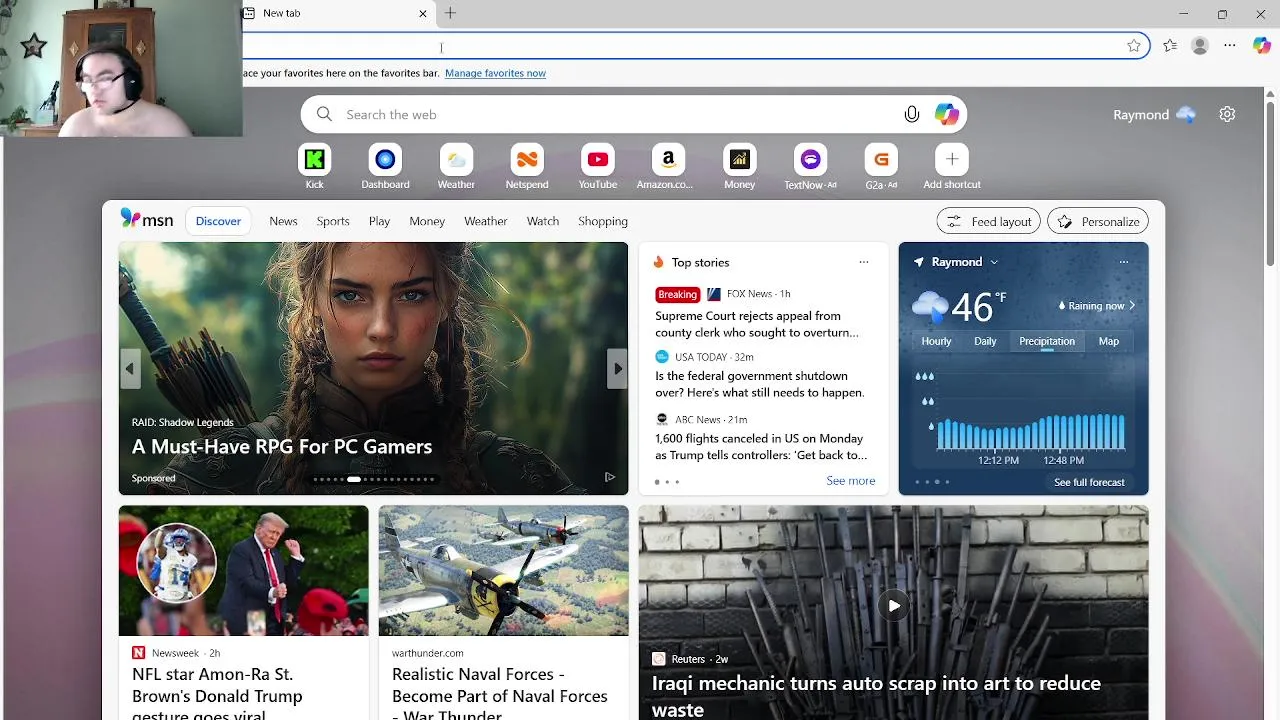Screen dimensions: 1280x720
Task: Go to previous carousel slide arrow
Action: [129, 369]
